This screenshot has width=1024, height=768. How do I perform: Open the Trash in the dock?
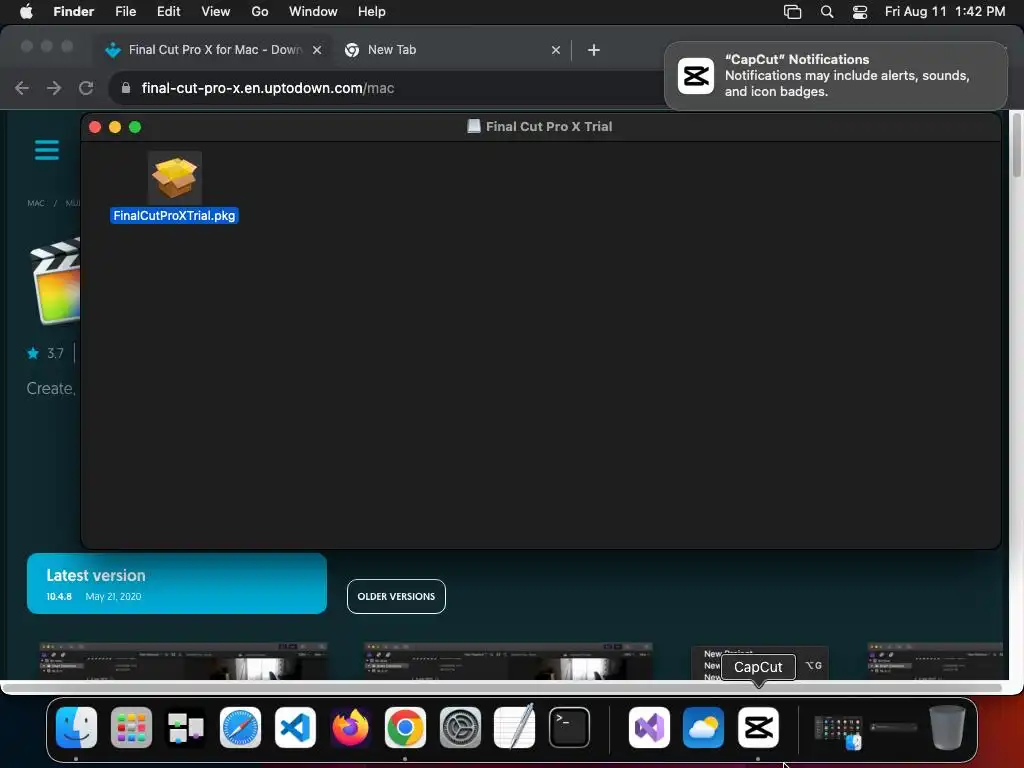click(x=948, y=727)
